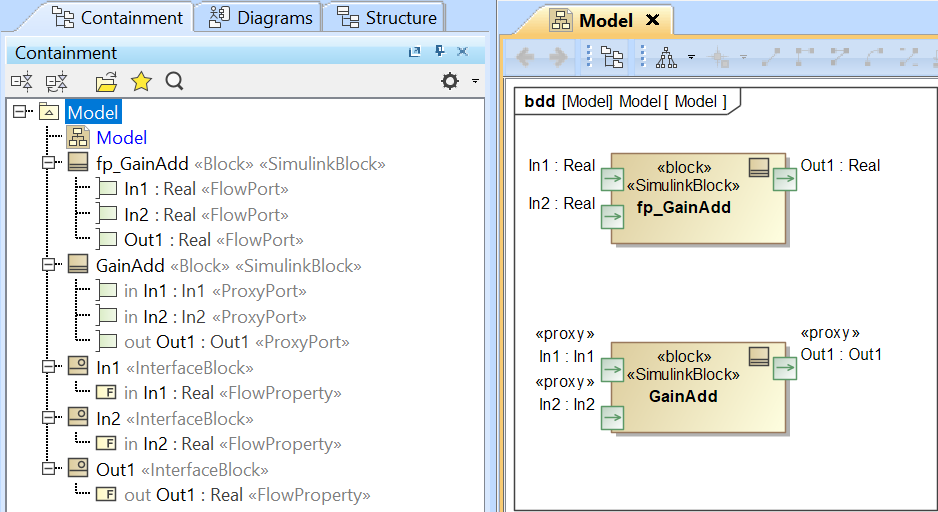Click the Open in New Tree folder icon
Image resolution: width=938 pixels, height=512 pixels.
pyautogui.click(x=106, y=82)
